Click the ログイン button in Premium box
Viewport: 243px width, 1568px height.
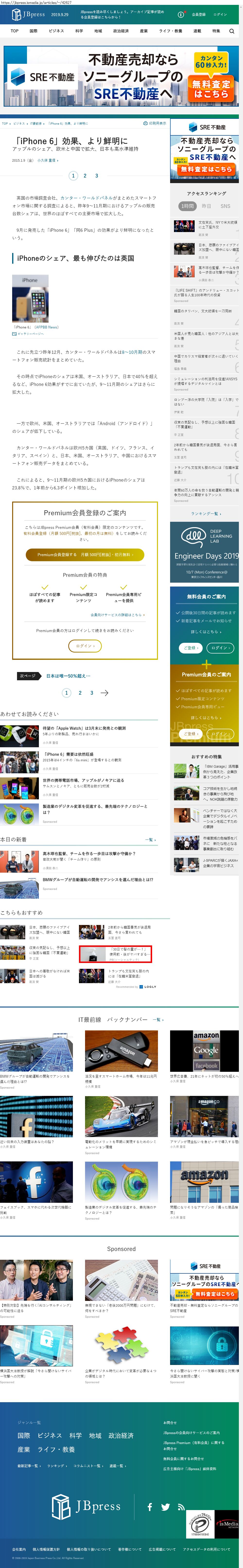coord(85,646)
